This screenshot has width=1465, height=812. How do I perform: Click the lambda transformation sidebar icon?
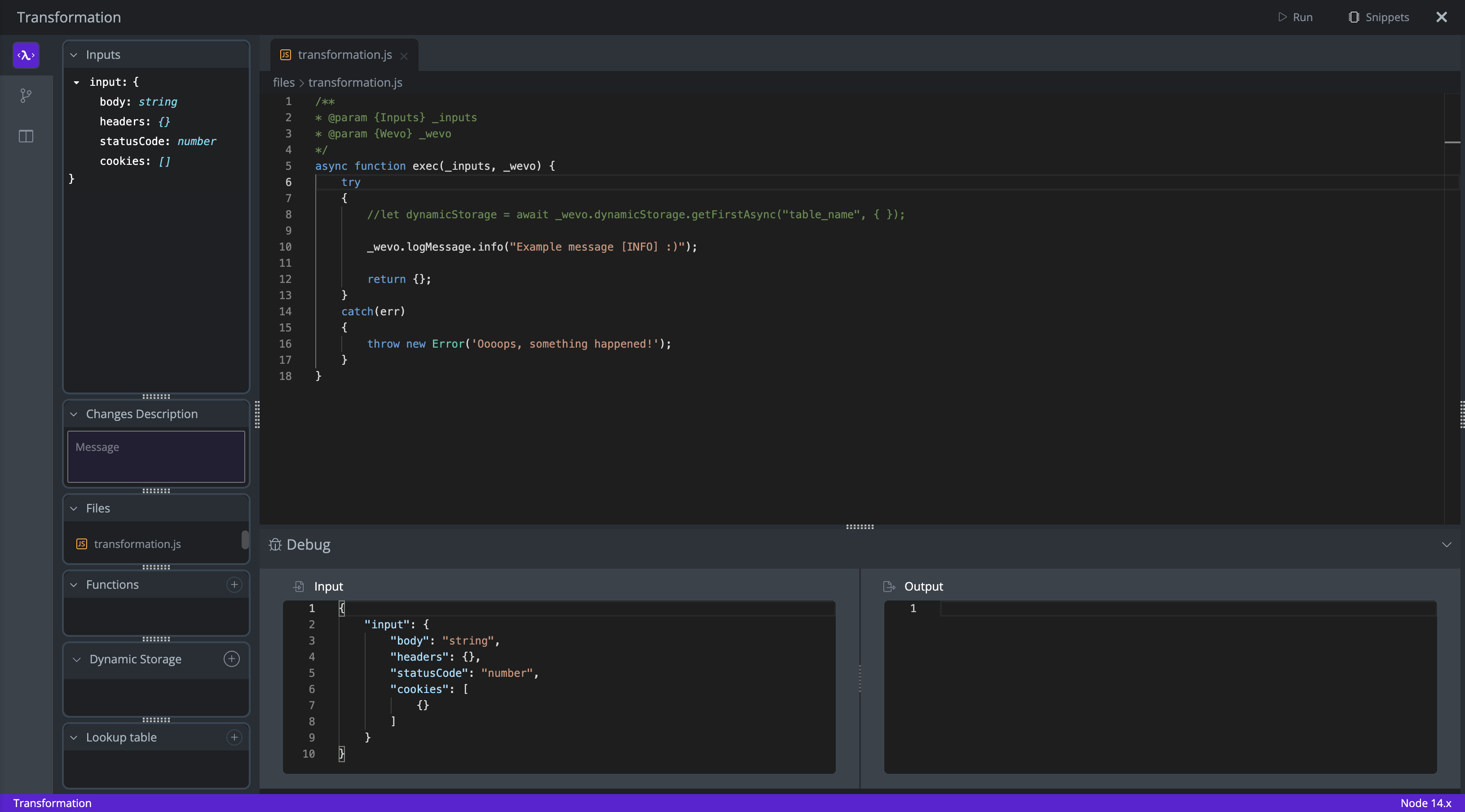(x=26, y=55)
